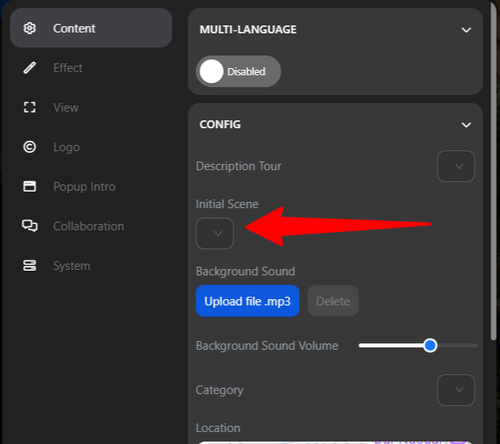Click the Background Sound Volume slider handle
The height and width of the screenshot is (444, 500).
[x=430, y=345]
